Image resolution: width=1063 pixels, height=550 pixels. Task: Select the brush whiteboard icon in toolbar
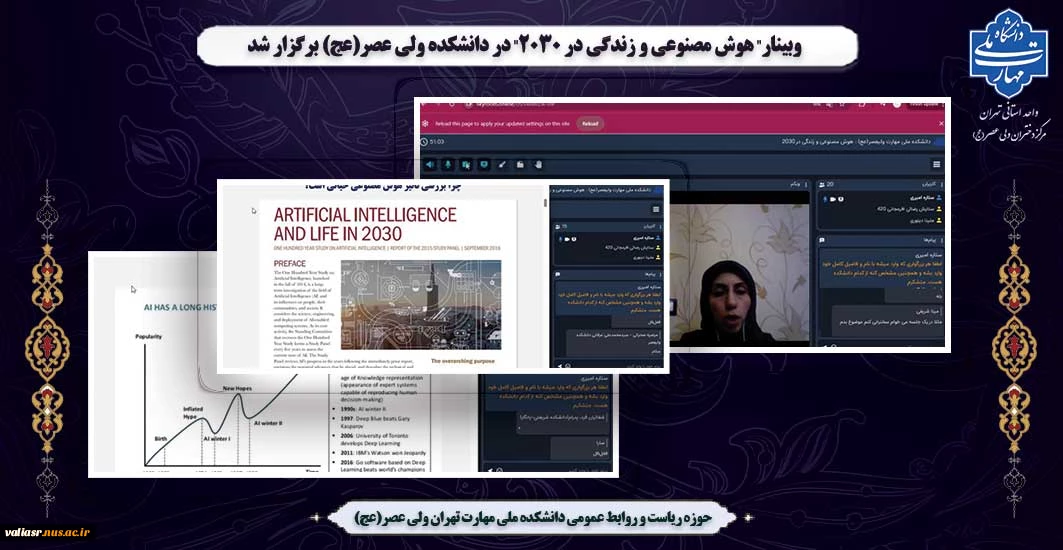502,164
